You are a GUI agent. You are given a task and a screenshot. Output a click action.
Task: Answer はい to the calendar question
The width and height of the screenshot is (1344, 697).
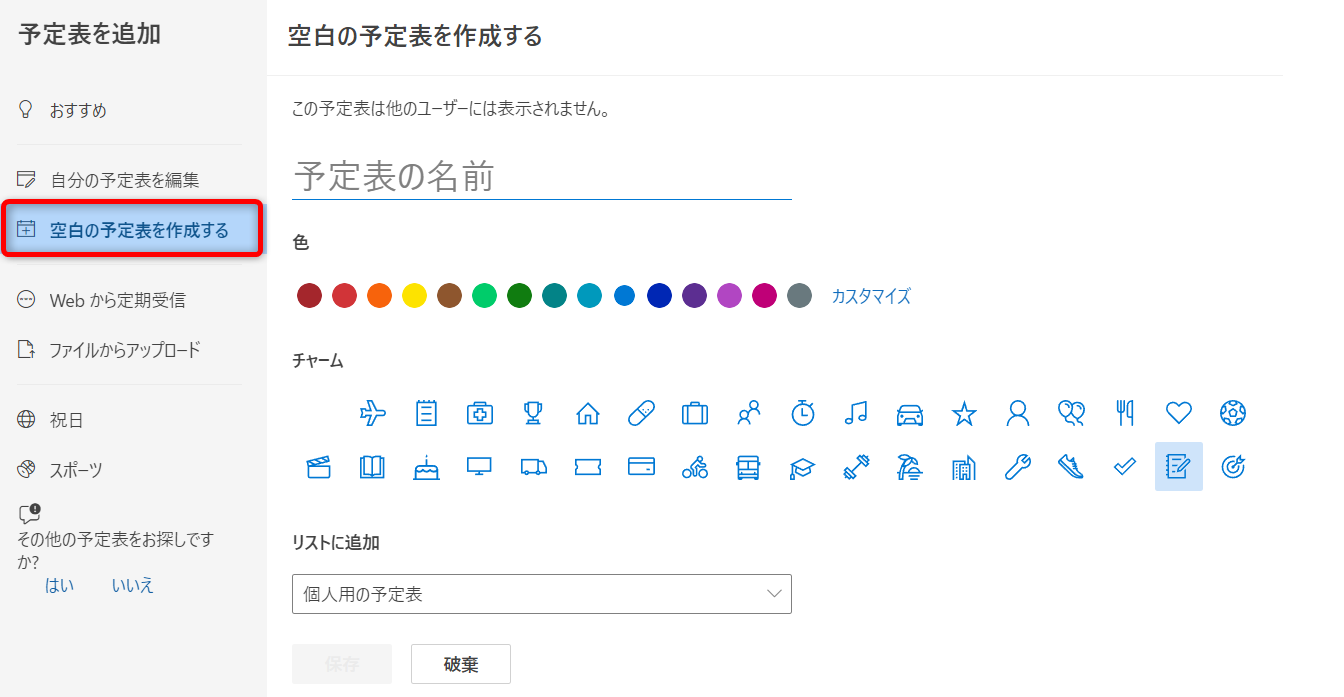click(x=59, y=586)
